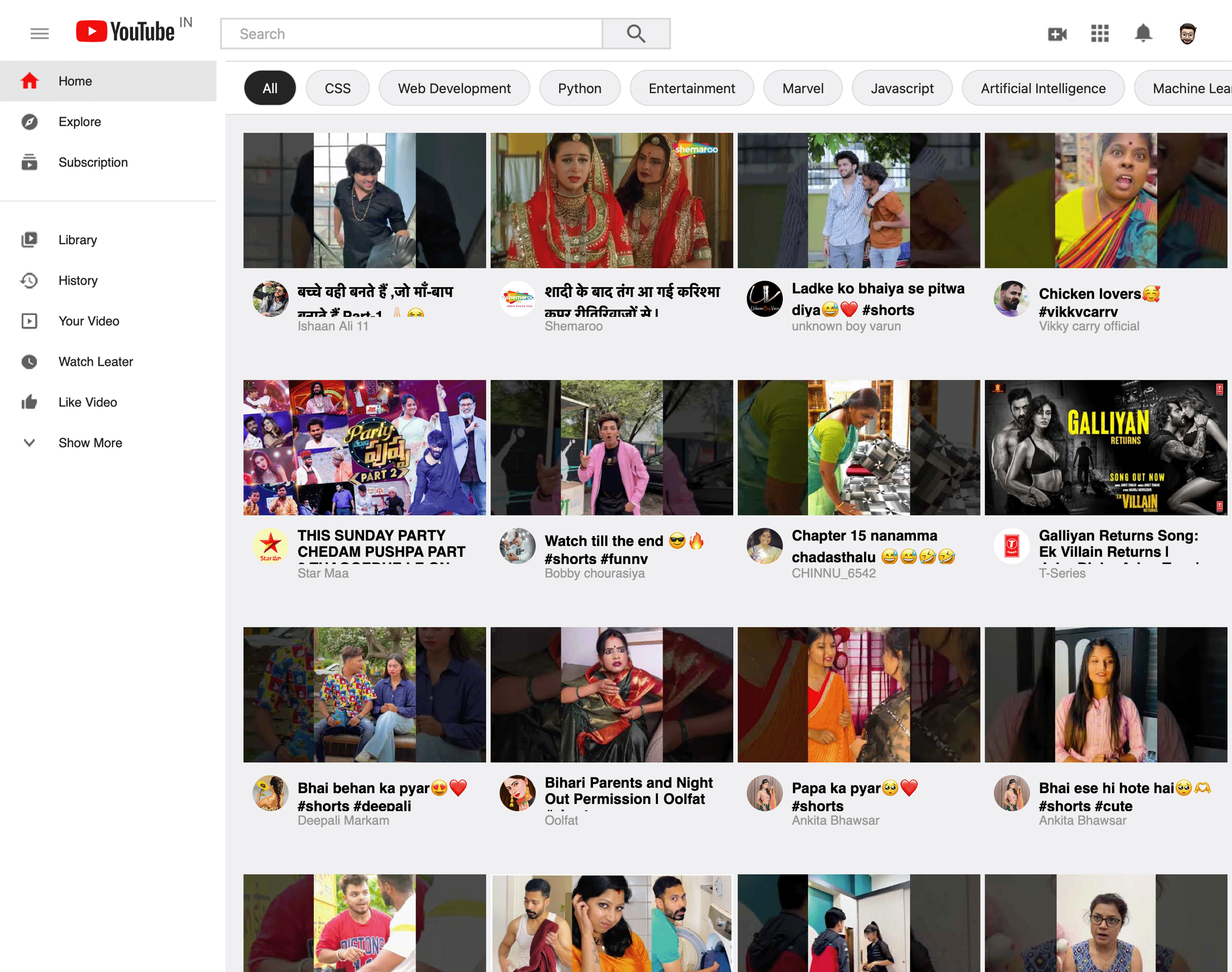Open Deepali Markam channel avatar
The height and width of the screenshot is (972, 1232).
click(270, 793)
